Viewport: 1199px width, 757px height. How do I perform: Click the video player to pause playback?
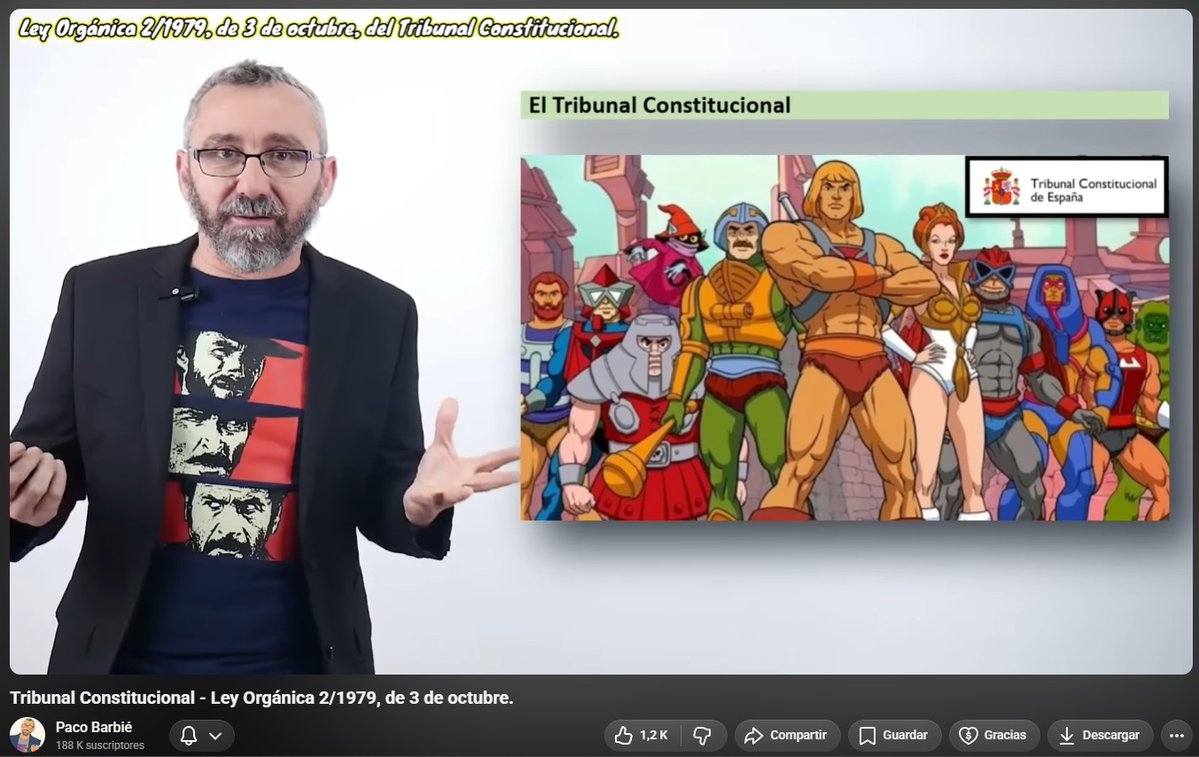coord(600,341)
